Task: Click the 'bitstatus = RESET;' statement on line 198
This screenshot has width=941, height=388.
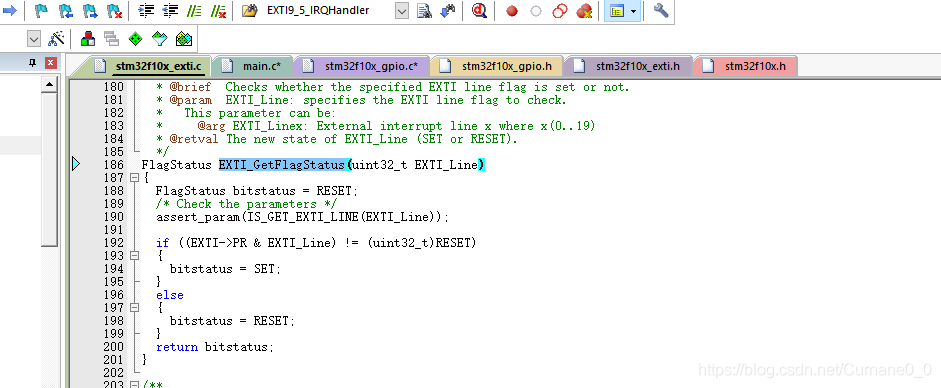Action: tap(232, 321)
